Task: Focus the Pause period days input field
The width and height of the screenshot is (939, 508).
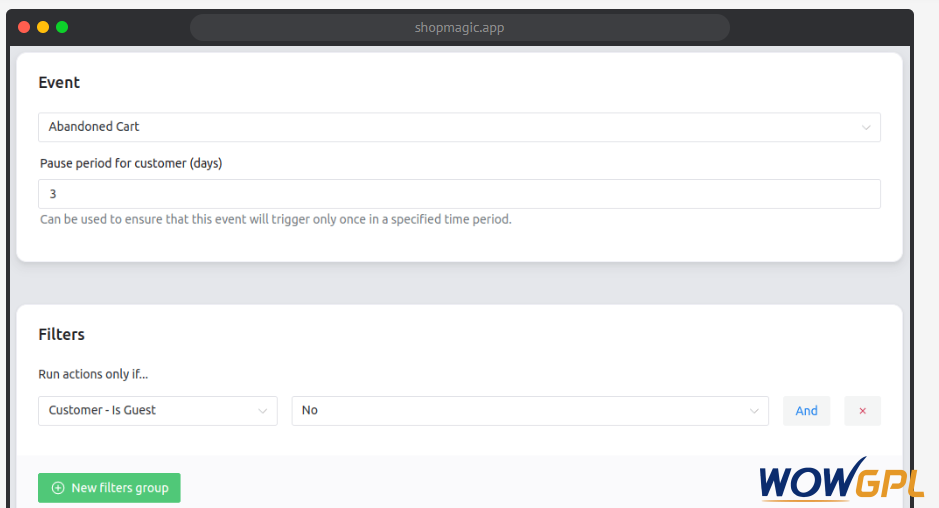Action: pos(459,194)
